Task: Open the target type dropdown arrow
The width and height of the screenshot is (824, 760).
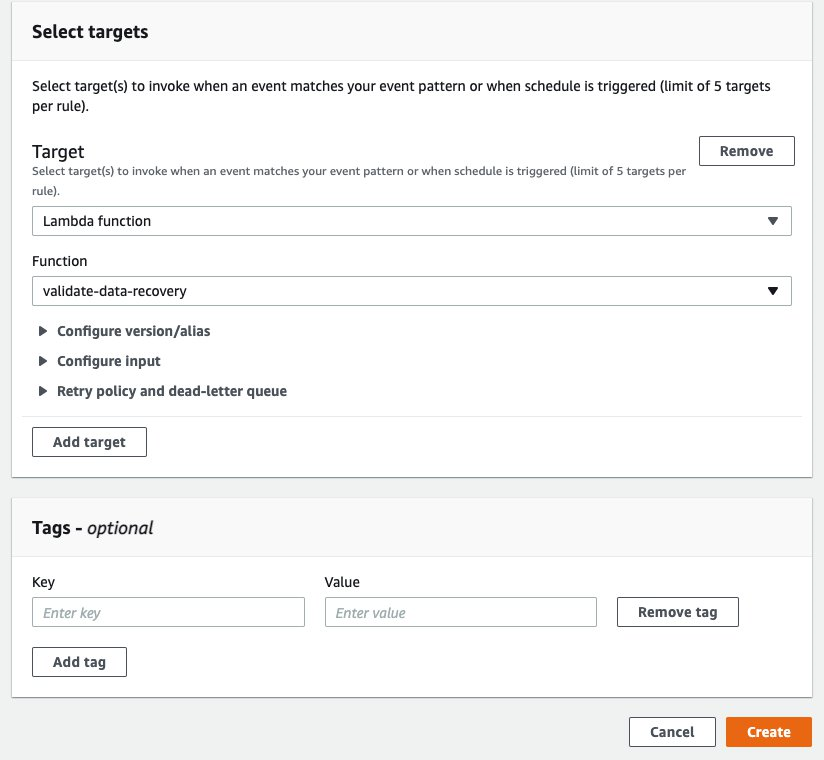Action: coord(773,221)
